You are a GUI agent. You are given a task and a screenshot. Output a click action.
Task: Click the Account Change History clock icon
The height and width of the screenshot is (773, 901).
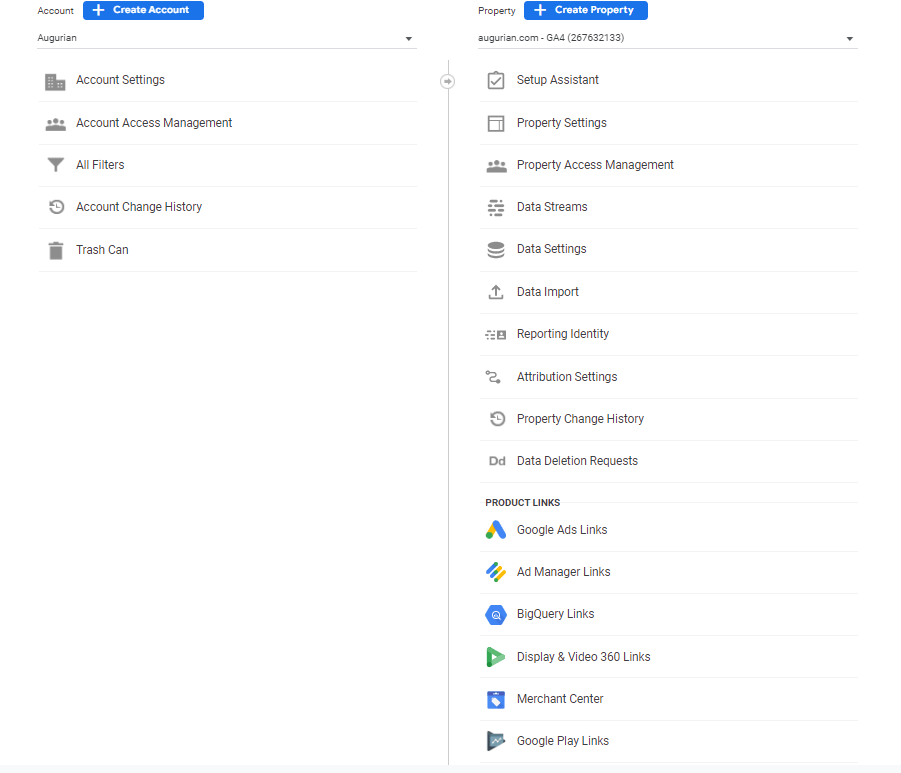coord(56,207)
